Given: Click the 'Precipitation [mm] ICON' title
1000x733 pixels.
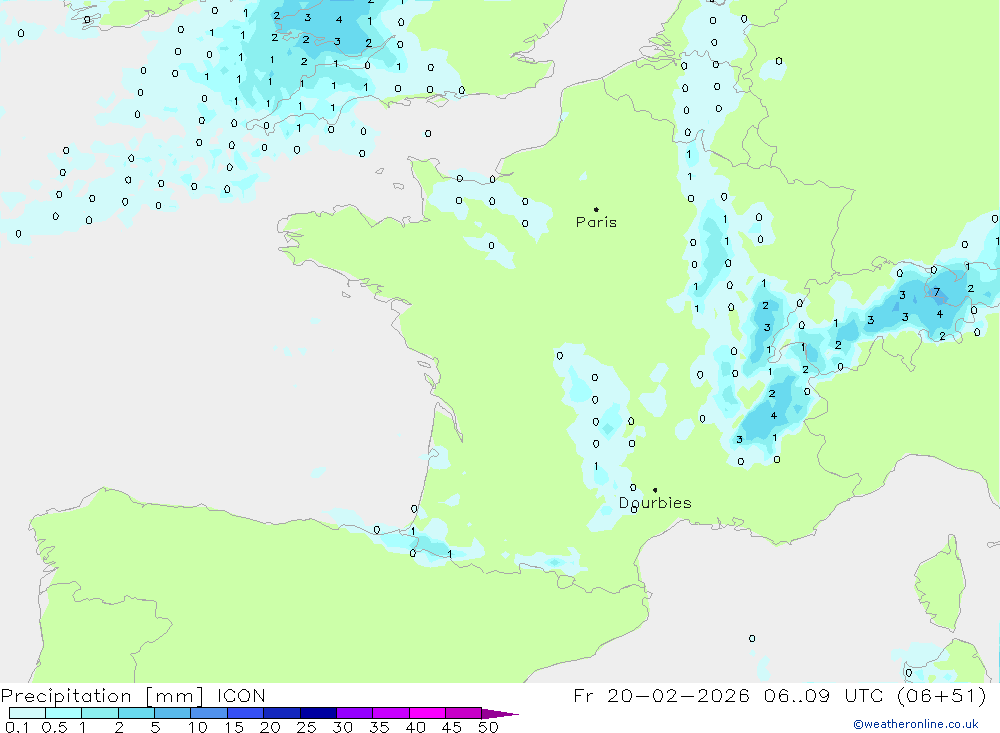Looking at the screenshot, I should pos(133,695).
